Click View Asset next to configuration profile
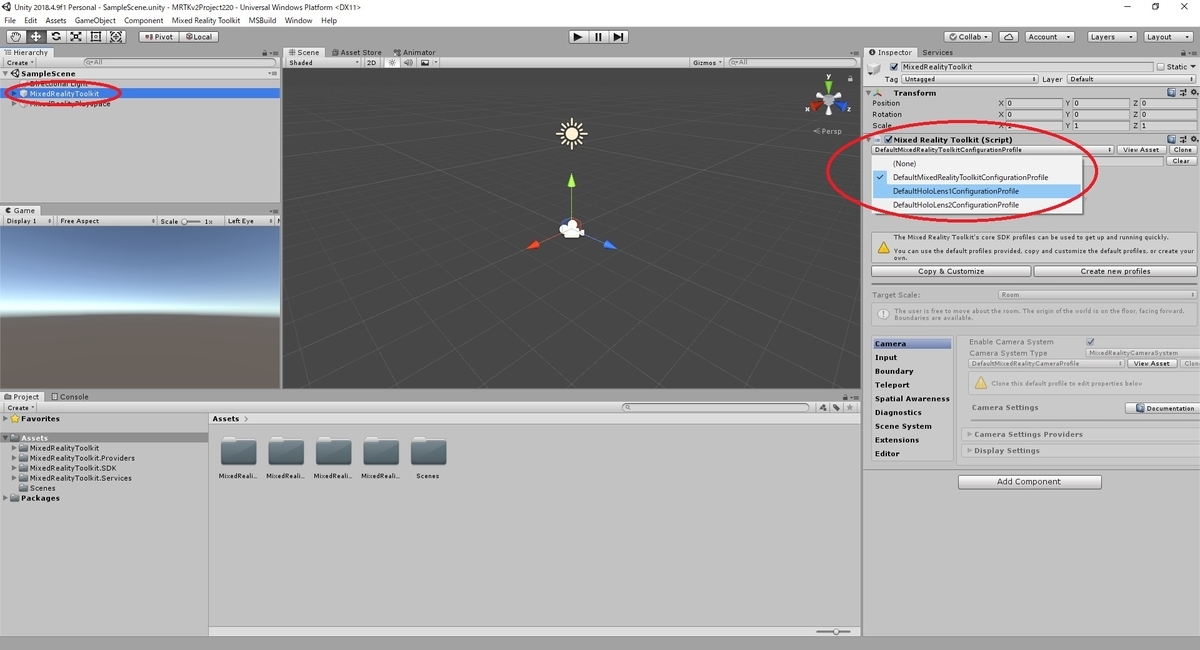The height and width of the screenshot is (650, 1200). coord(1141,149)
